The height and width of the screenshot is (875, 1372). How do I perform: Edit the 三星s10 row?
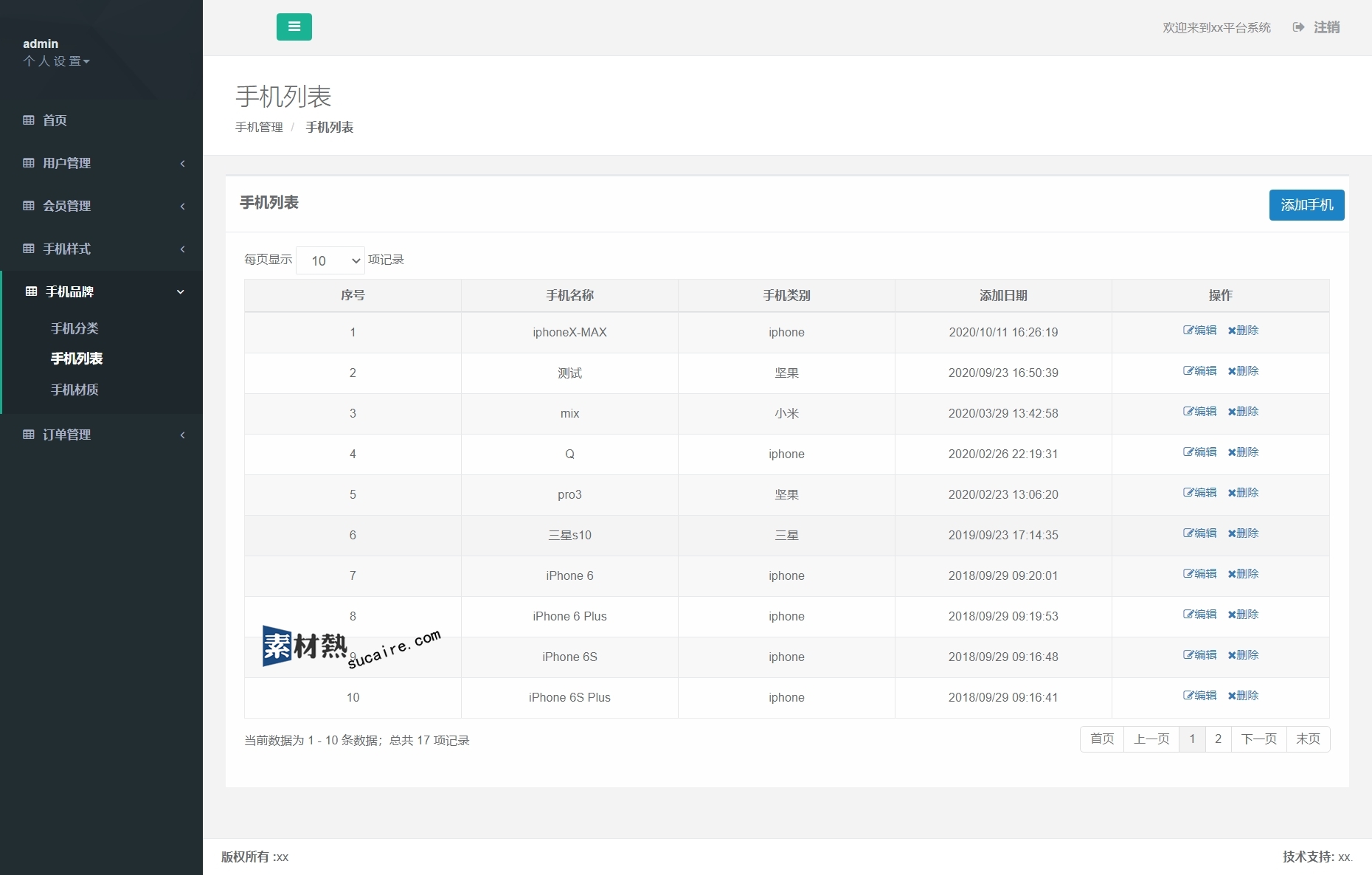[1199, 533]
